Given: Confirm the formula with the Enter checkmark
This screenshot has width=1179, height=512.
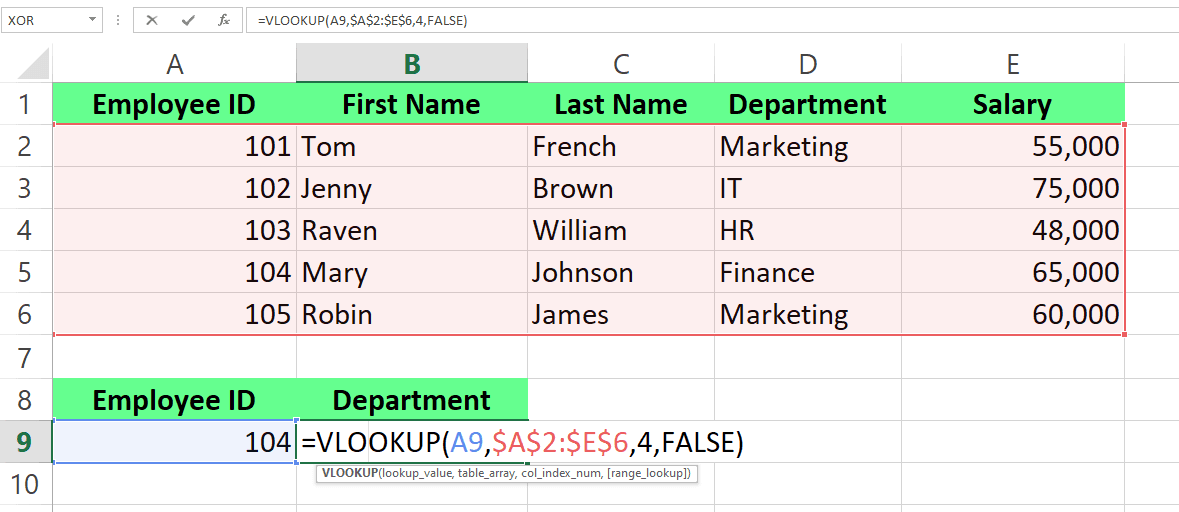Looking at the screenshot, I should coord(188,20).
